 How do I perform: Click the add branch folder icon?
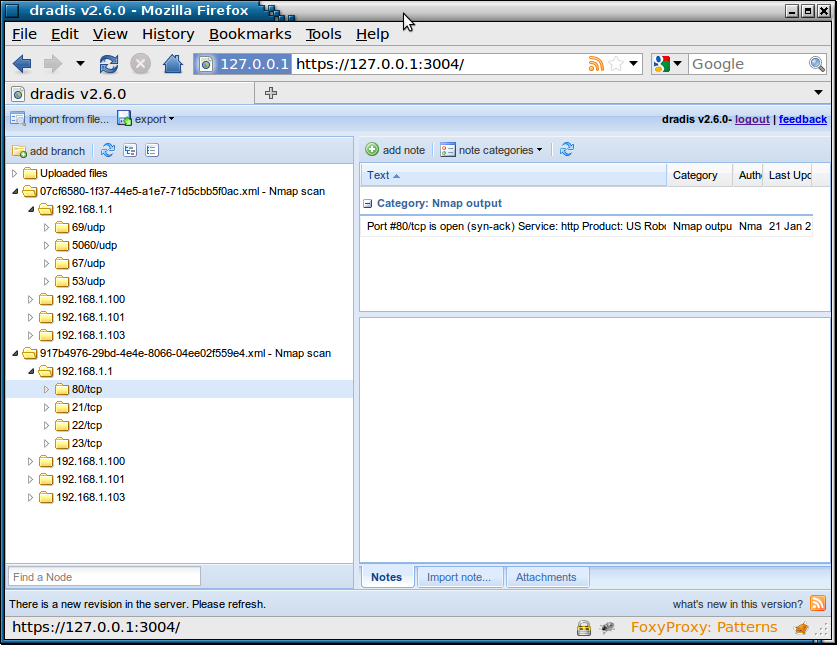pos(20,151)
